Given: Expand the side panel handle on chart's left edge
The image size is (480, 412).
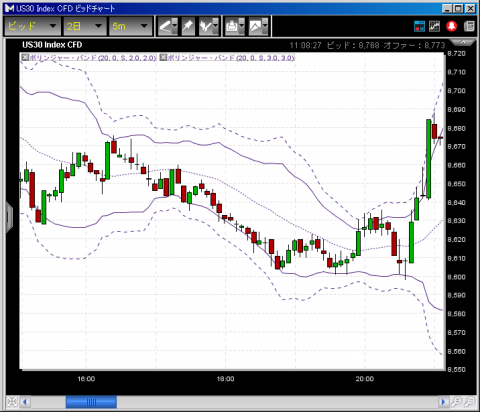Looking at the screenshot, I should click(x=9, y=217).
